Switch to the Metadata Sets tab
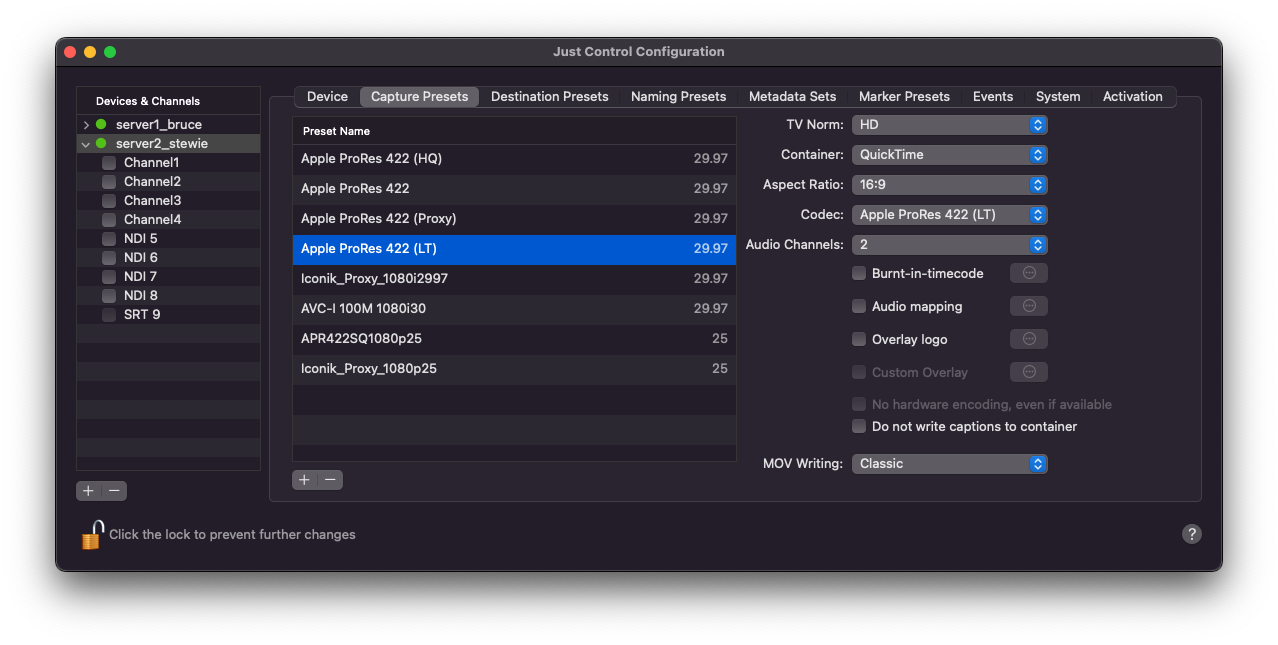Screen dimensions: 1278x645 (x=792, y=97)
